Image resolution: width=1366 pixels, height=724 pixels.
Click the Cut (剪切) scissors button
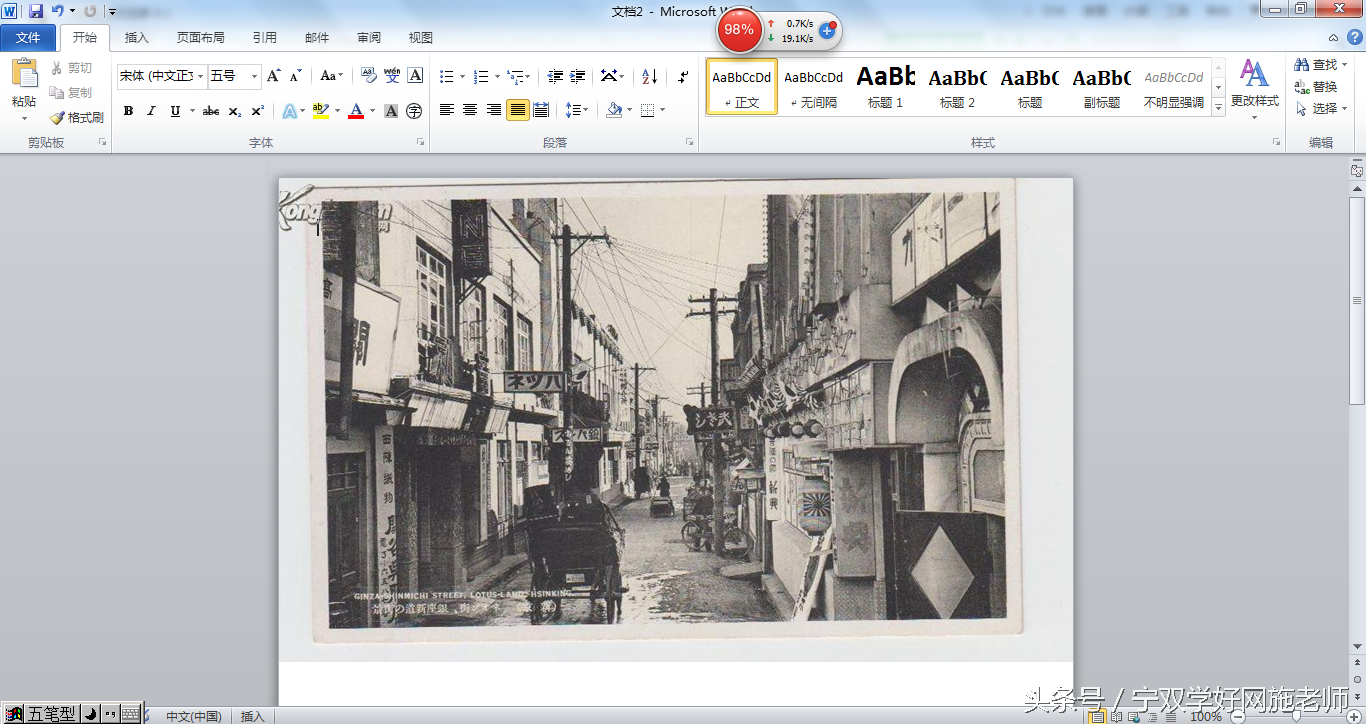pyautogui.click(x=72, y=68)
